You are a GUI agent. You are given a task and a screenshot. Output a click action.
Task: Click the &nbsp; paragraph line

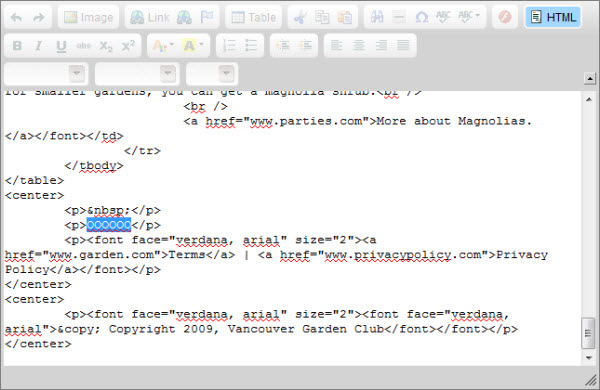pos(112,211)
